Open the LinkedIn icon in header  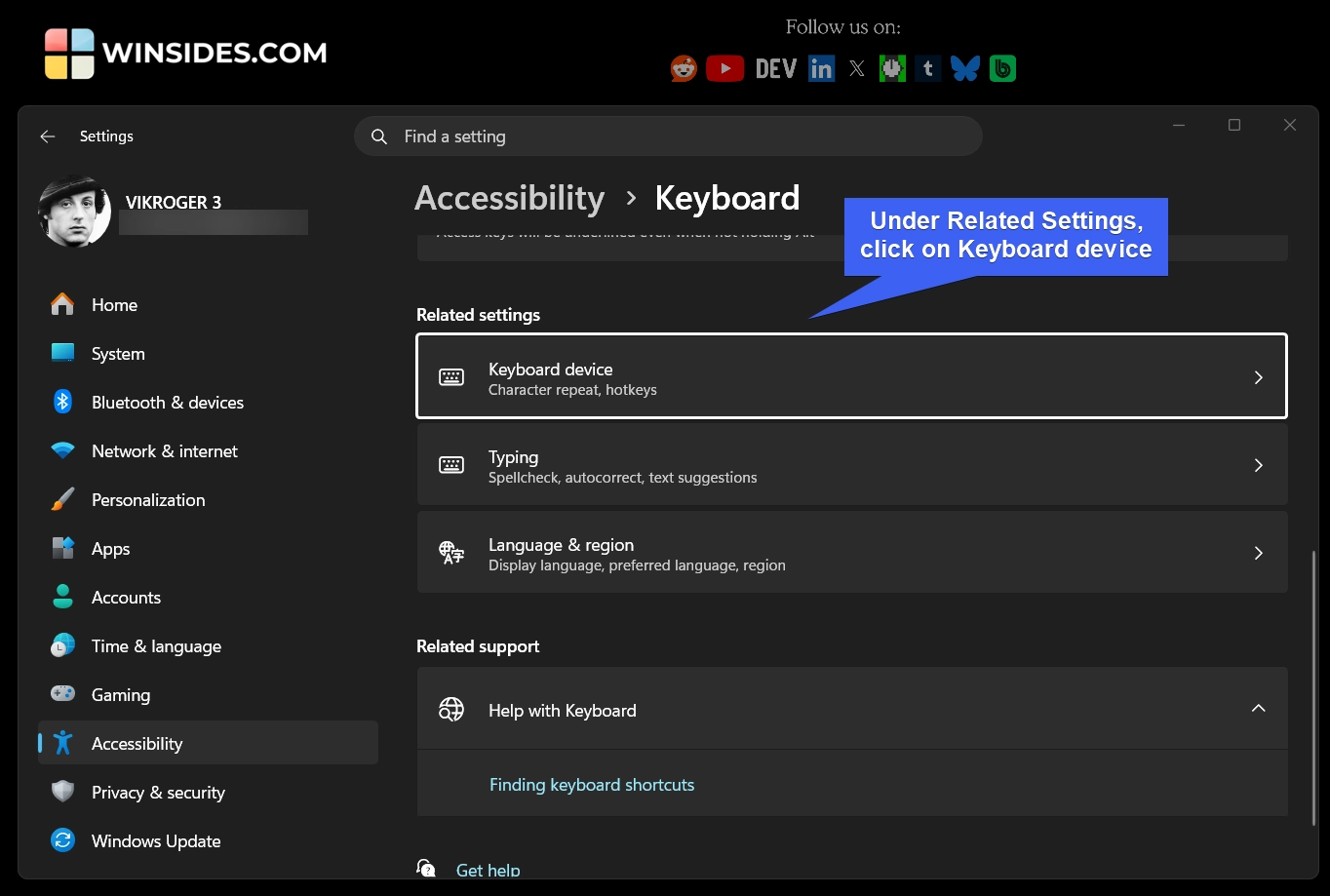pos(821,68)
